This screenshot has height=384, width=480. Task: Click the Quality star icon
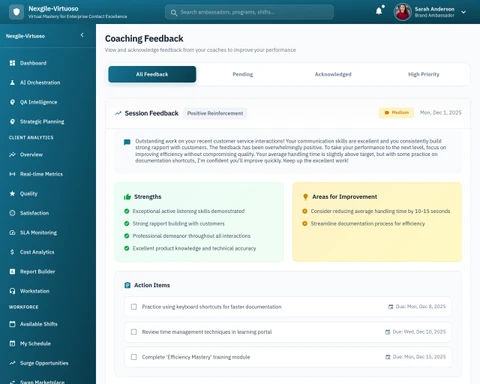(12, 193)
